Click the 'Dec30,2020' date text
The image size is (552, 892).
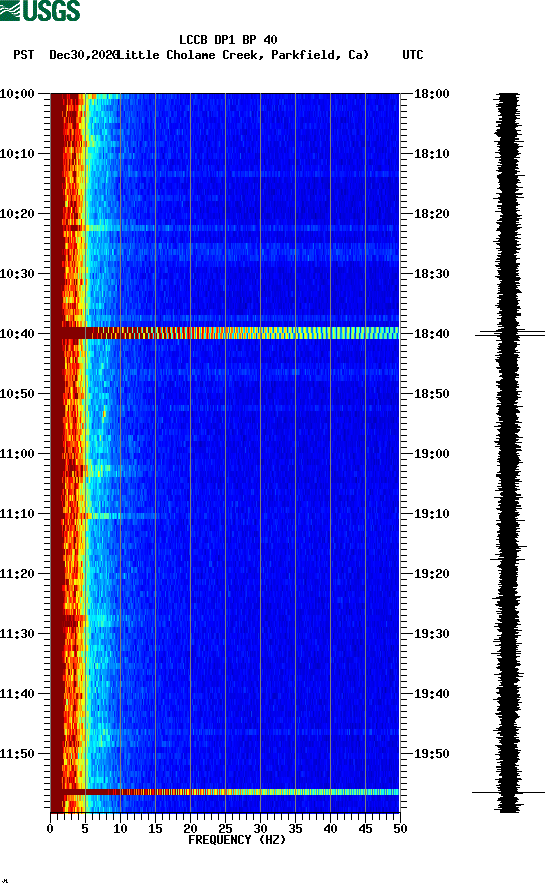83,55
